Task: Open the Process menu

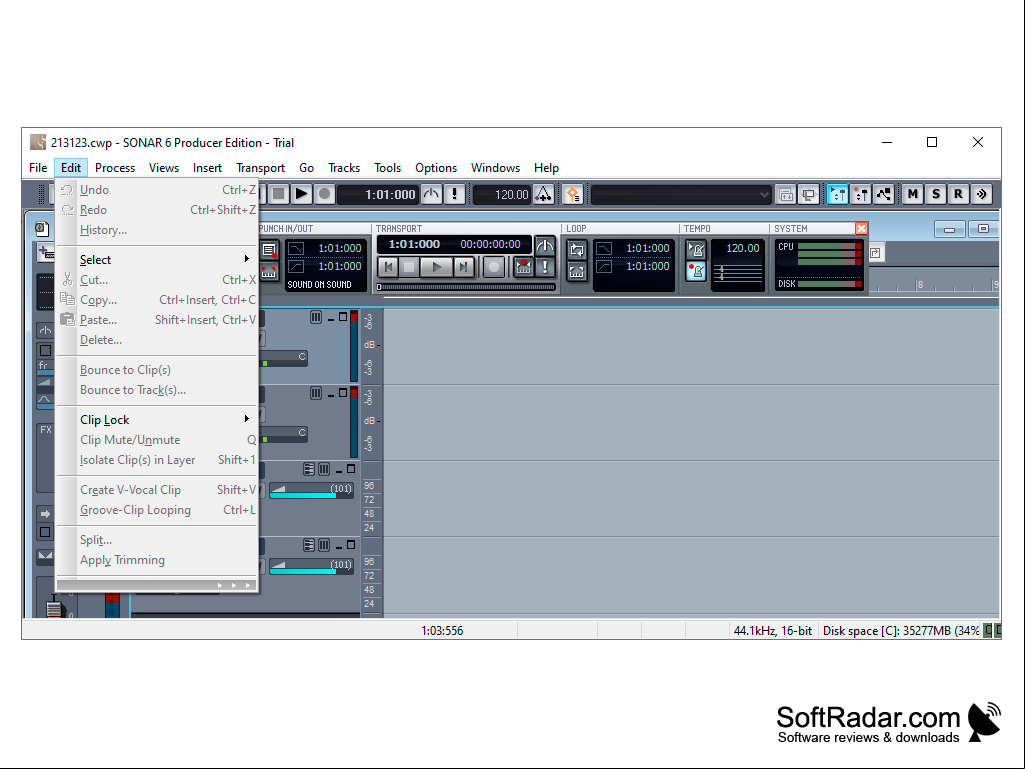Action: (115, 168)
